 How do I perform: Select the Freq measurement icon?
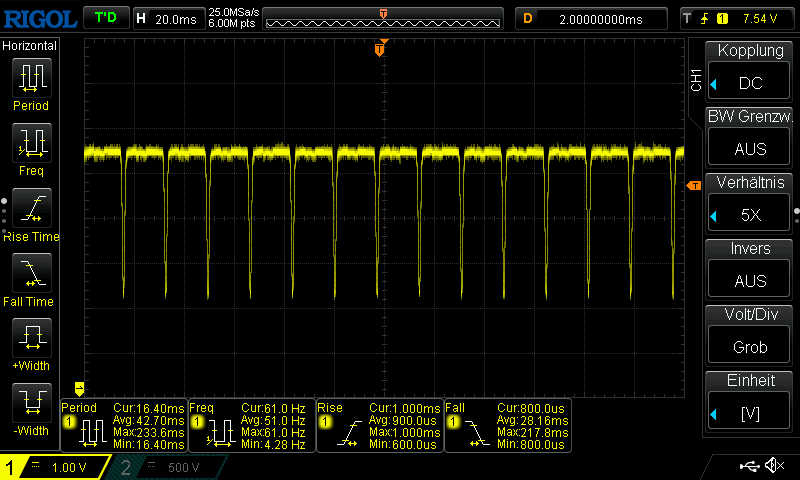pyautogui.click(x=31, y=144)
